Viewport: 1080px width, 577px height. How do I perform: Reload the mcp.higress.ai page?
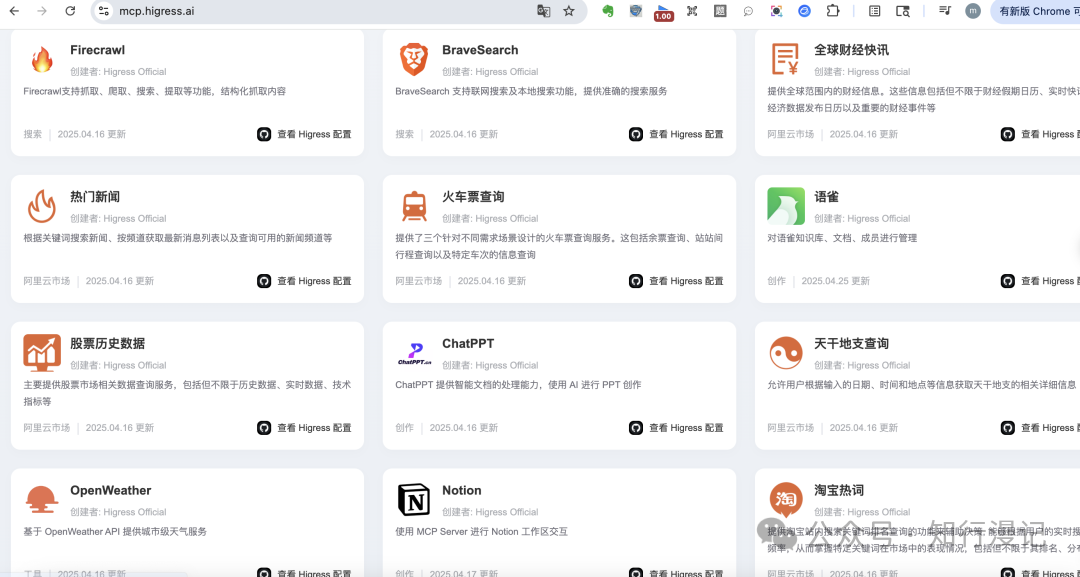coord(70,11)
